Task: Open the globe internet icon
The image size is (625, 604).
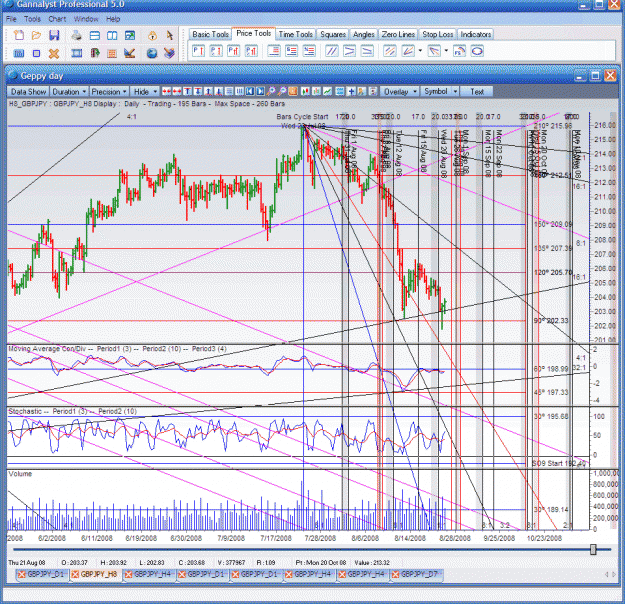Action: (x=152, y=53)
